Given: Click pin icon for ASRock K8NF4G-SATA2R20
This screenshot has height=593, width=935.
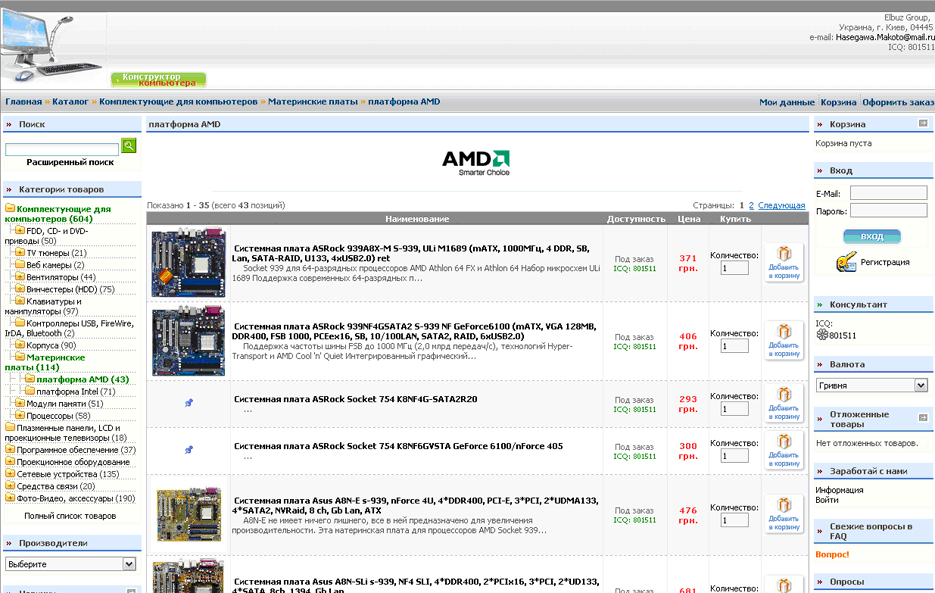Looking at the screenshot, I should tap(189, 403).
